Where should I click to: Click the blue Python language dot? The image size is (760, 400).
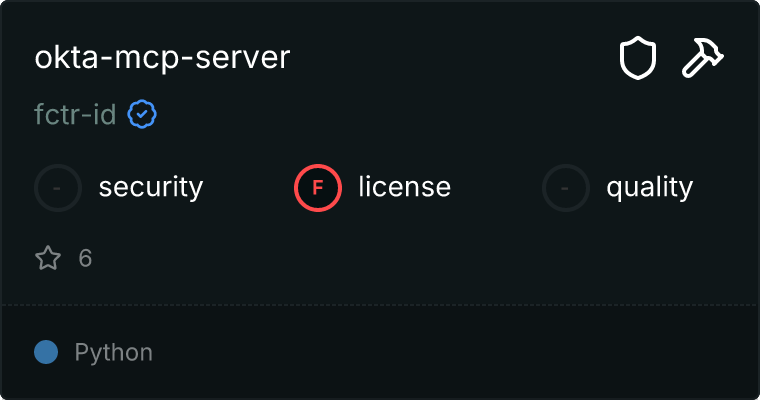(46, 352)
